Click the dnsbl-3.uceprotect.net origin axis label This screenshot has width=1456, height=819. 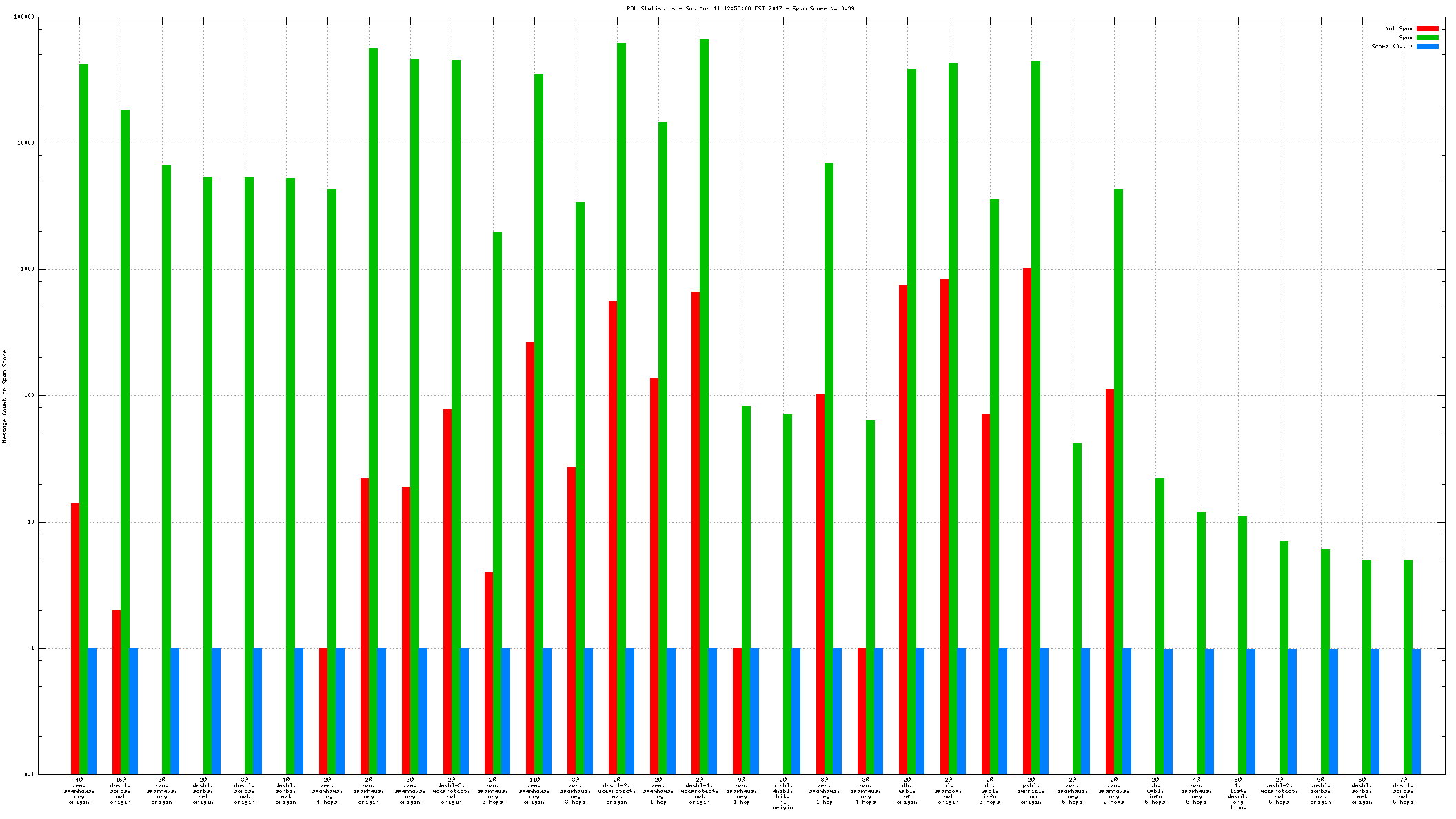coord(452,791)
